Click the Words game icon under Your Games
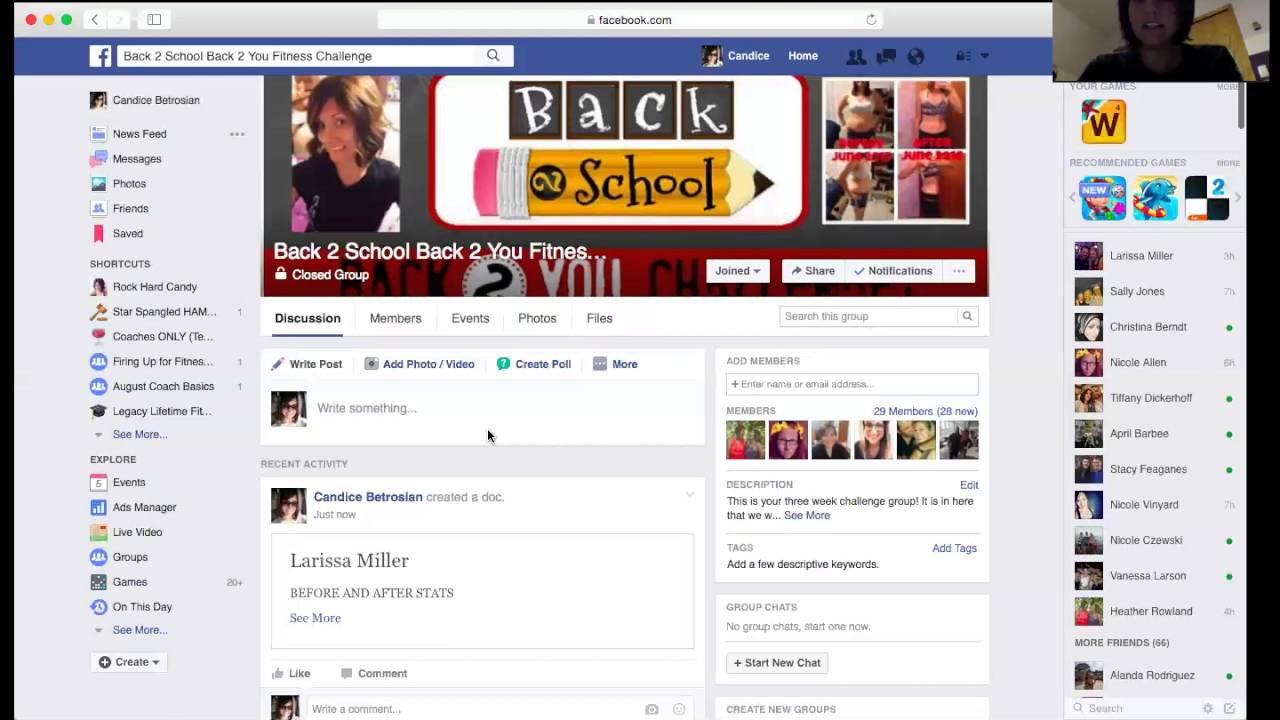Viewport: 1280px width, 720px height. click(x=1104, y=122)
